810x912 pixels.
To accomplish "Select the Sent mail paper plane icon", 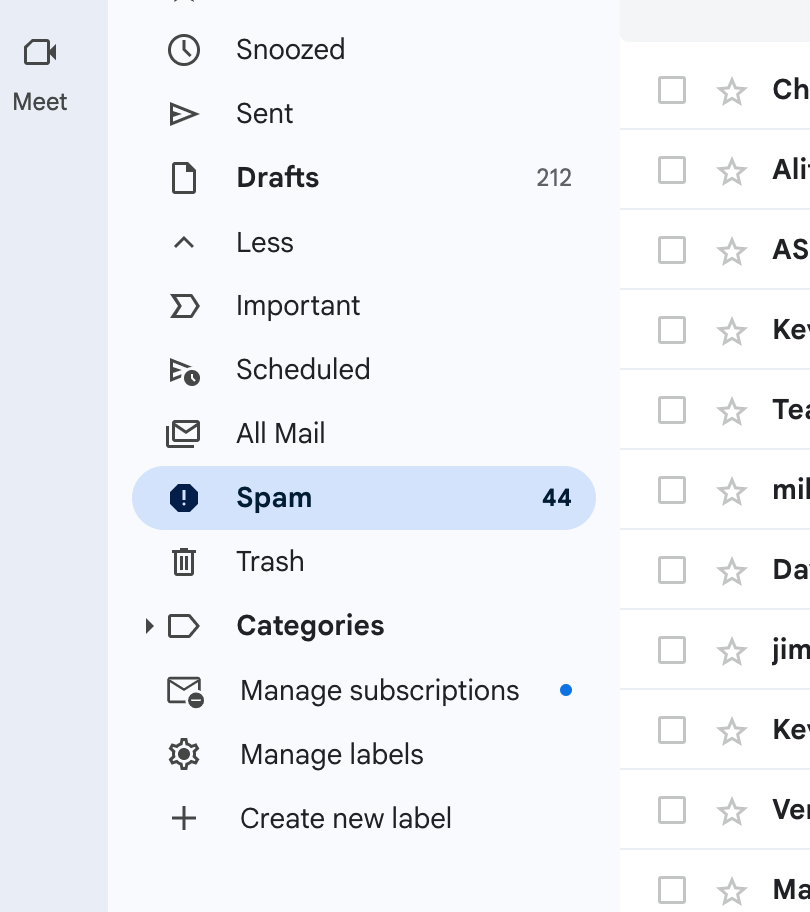I will 184,113.
